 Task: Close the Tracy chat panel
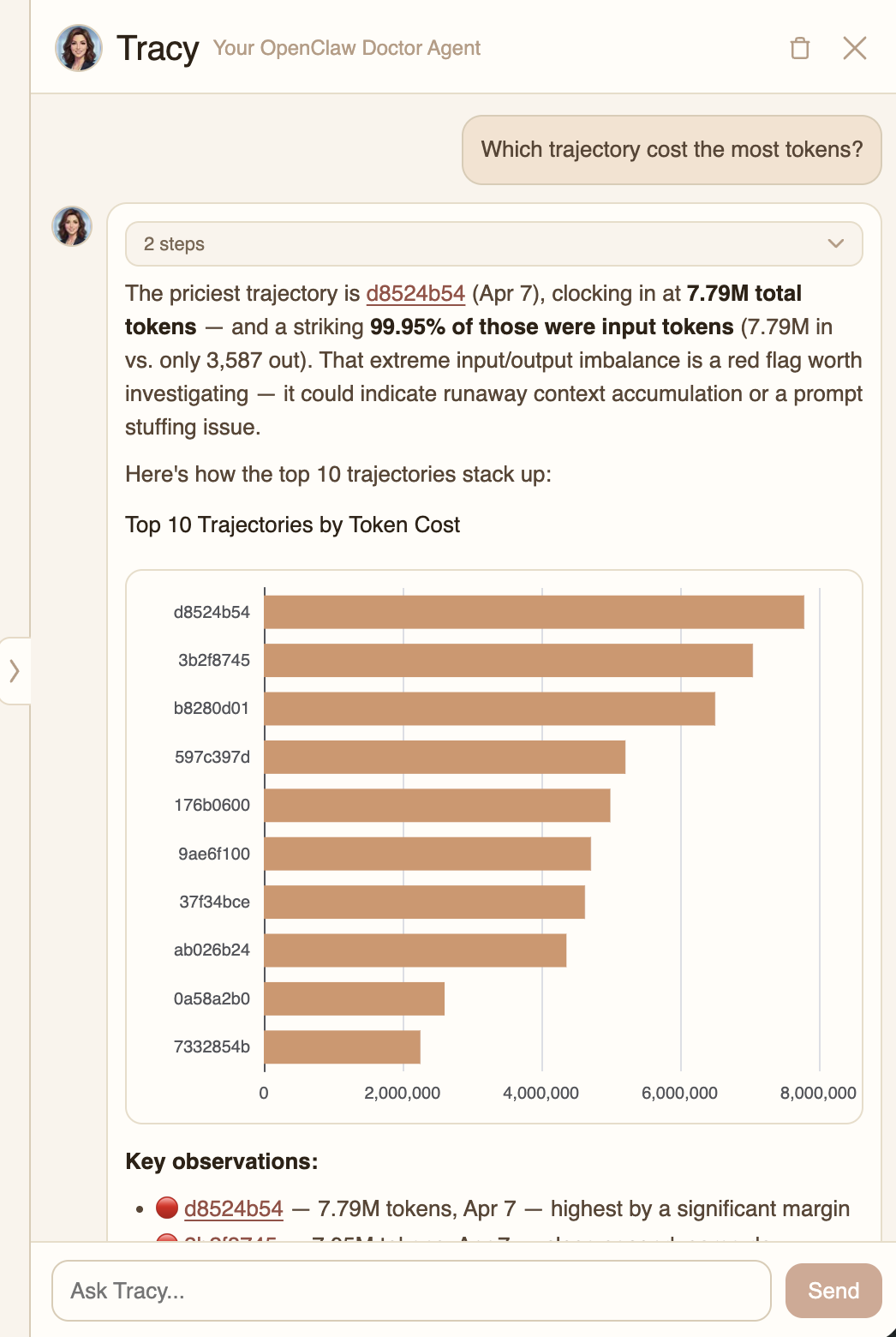click(x=855, y=49)
